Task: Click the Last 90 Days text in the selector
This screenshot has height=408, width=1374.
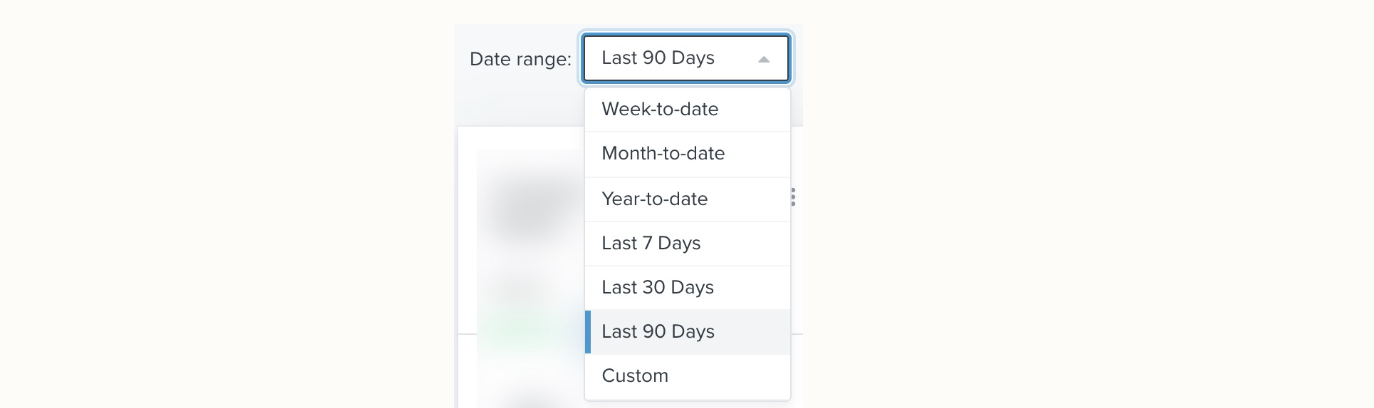Action: 658,58
